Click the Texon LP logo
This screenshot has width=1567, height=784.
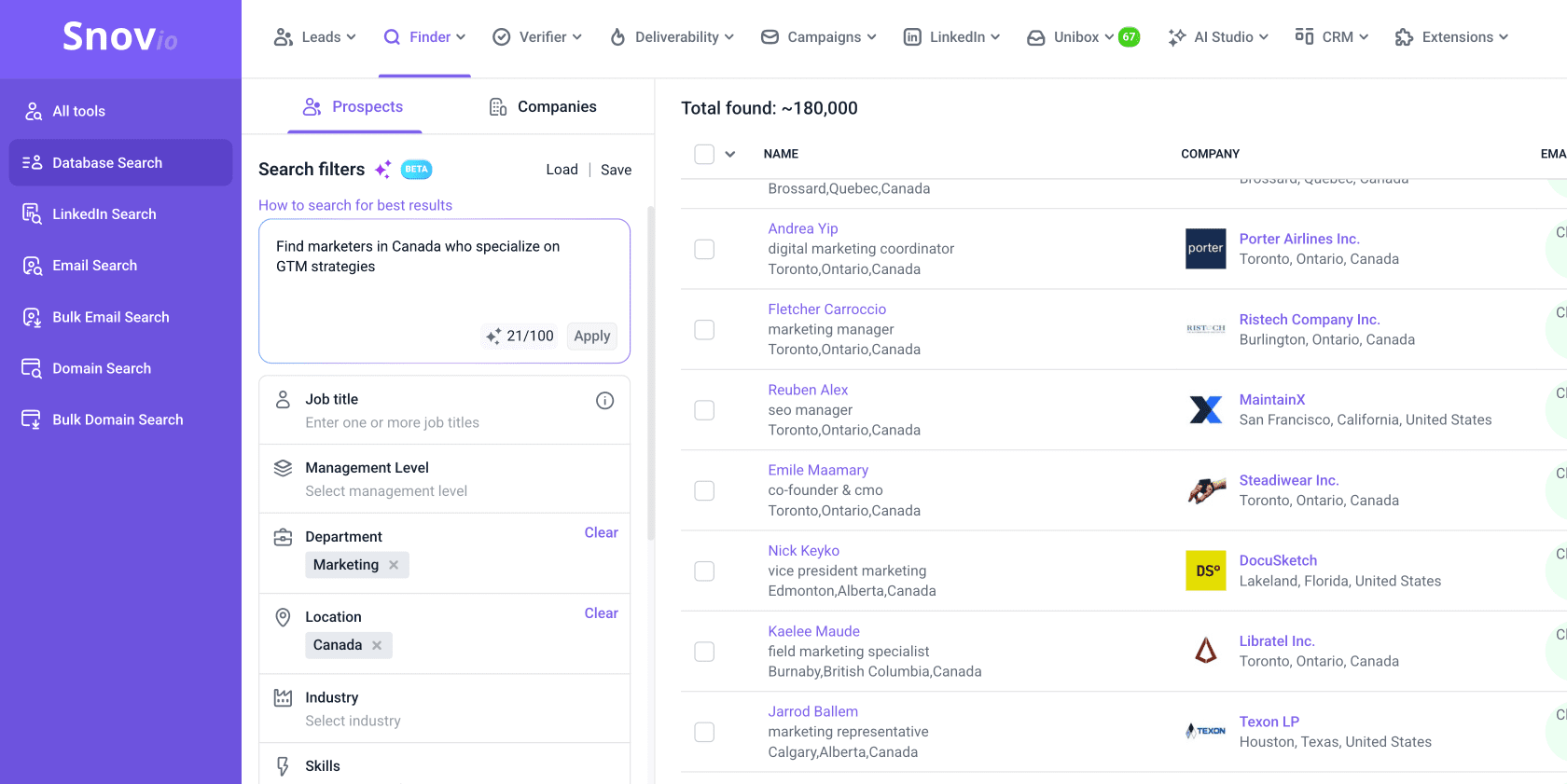[x=1205, y=731]
